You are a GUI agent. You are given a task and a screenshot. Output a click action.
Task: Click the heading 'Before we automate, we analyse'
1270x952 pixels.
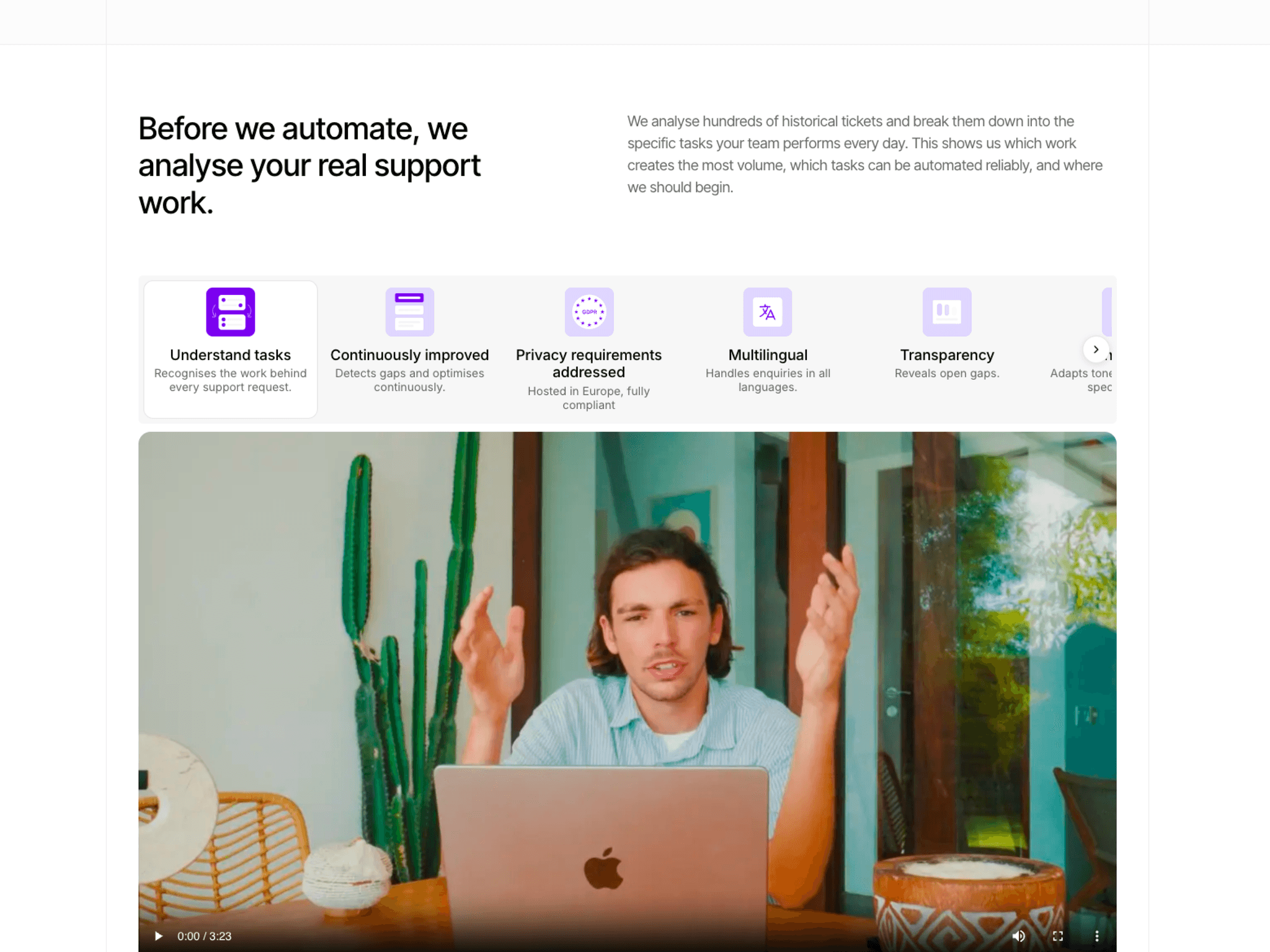coord(309,165)
